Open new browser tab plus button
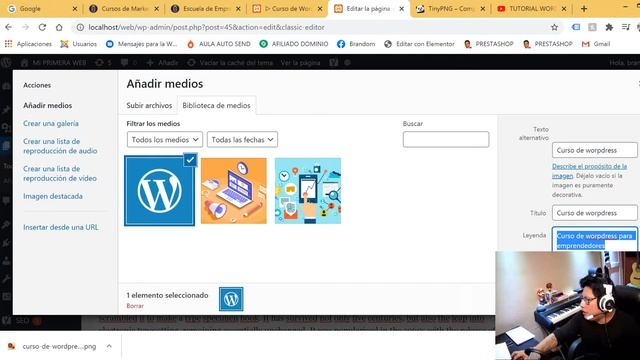Screen dimensions: 640x360 [584, 9]
